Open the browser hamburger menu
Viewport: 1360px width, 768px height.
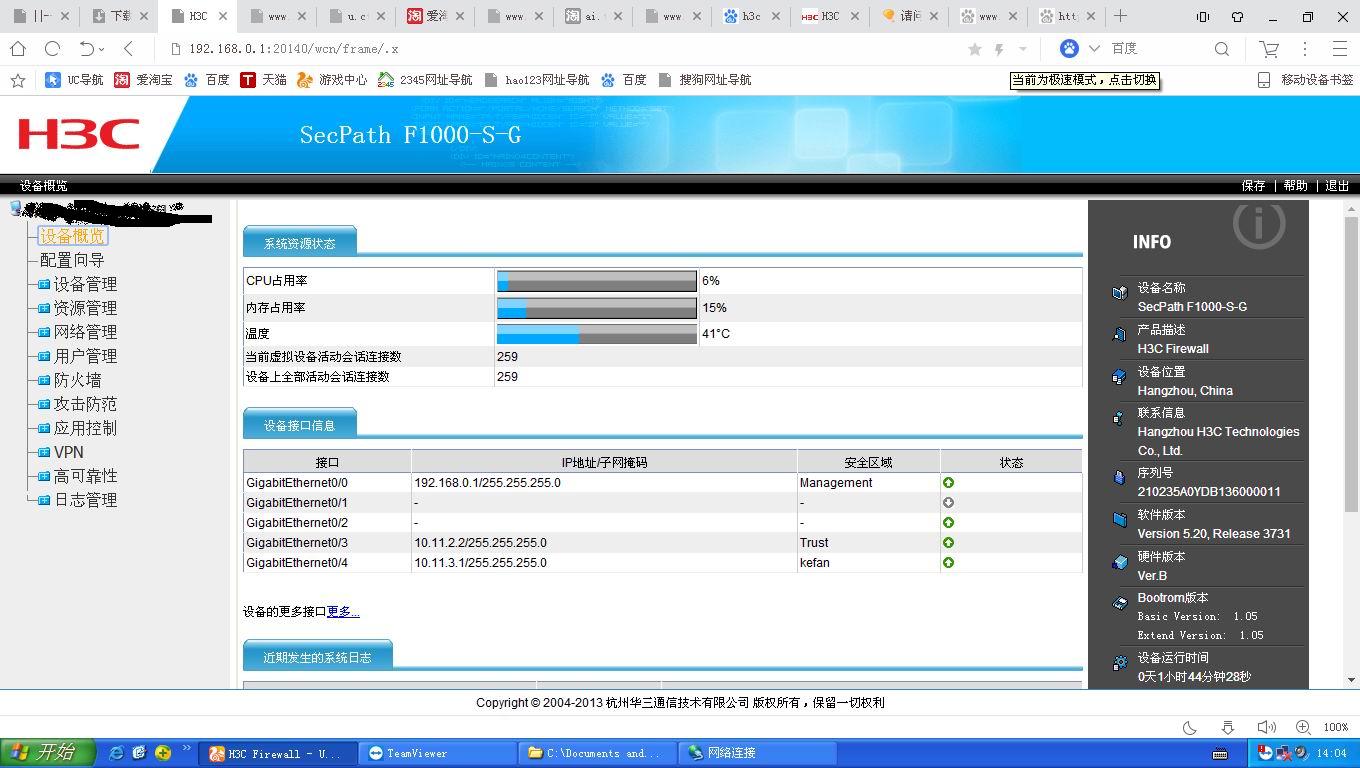1340,48
